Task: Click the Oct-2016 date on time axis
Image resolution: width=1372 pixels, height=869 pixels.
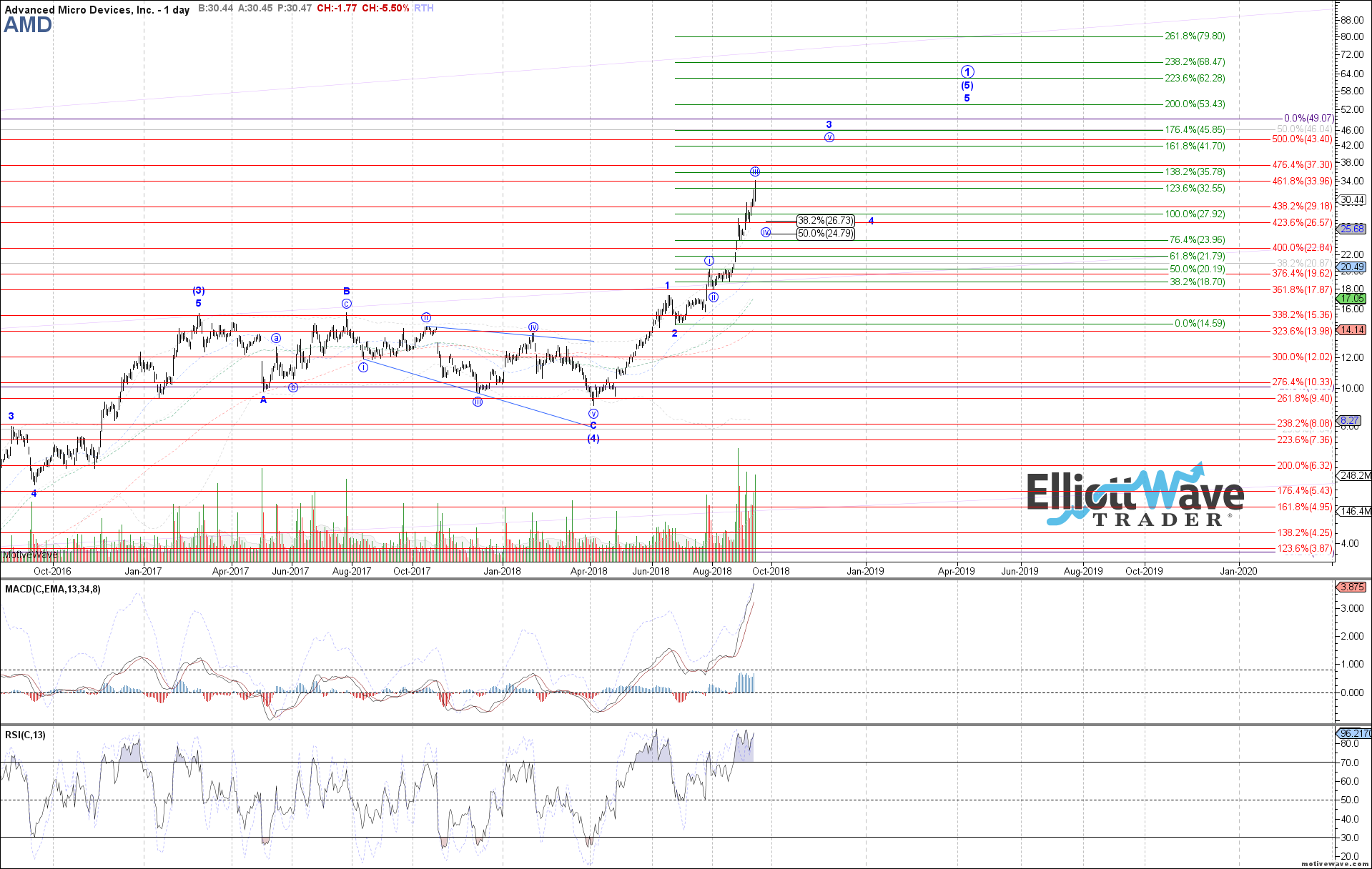Action: coord(52,571)
